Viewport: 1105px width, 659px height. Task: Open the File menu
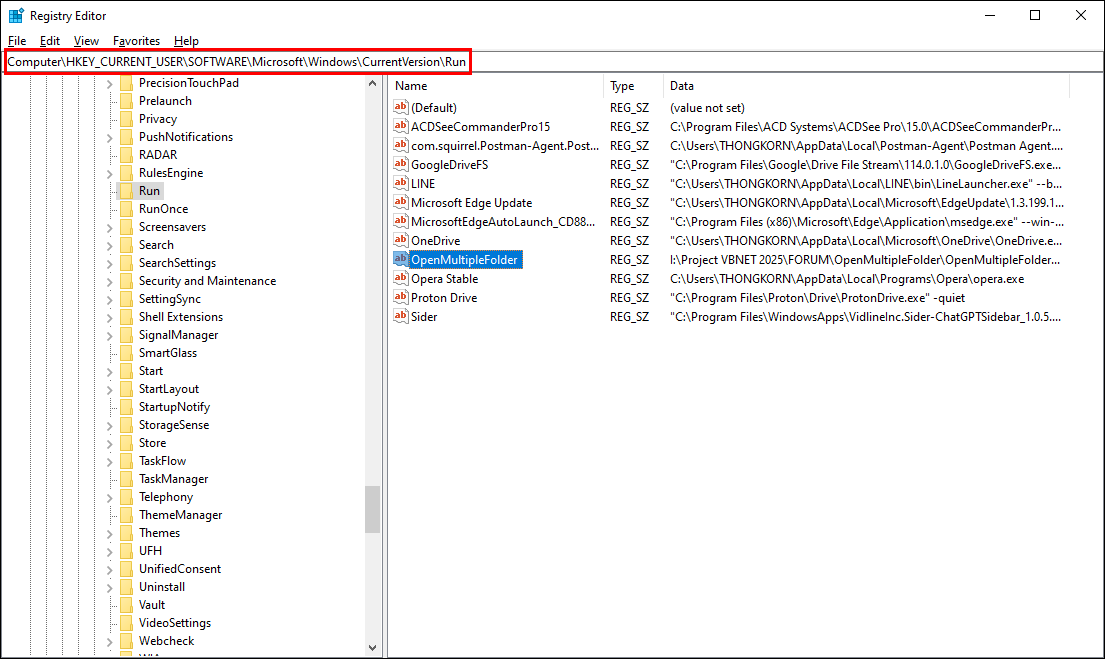click(x=17, y=41)
